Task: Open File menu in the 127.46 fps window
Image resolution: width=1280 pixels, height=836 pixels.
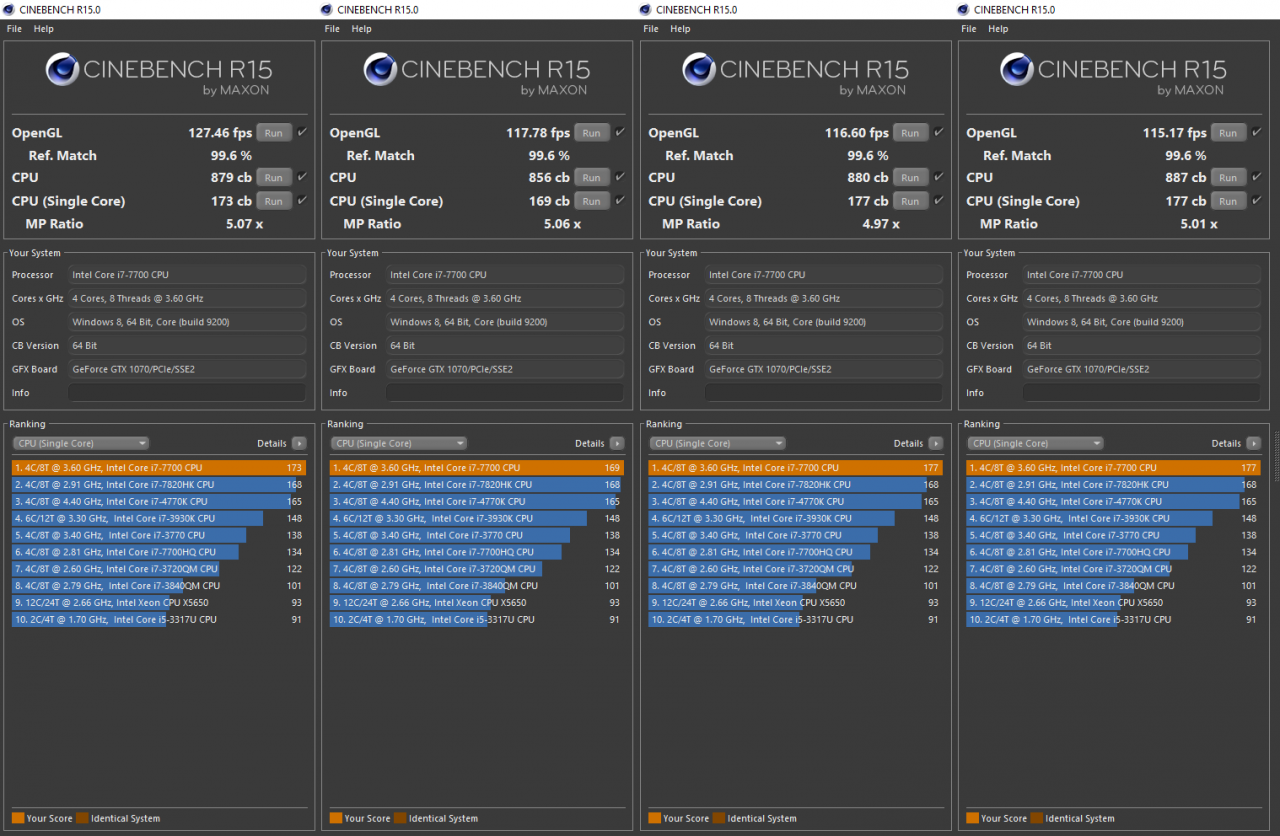Action: click(x=14, y=29)
